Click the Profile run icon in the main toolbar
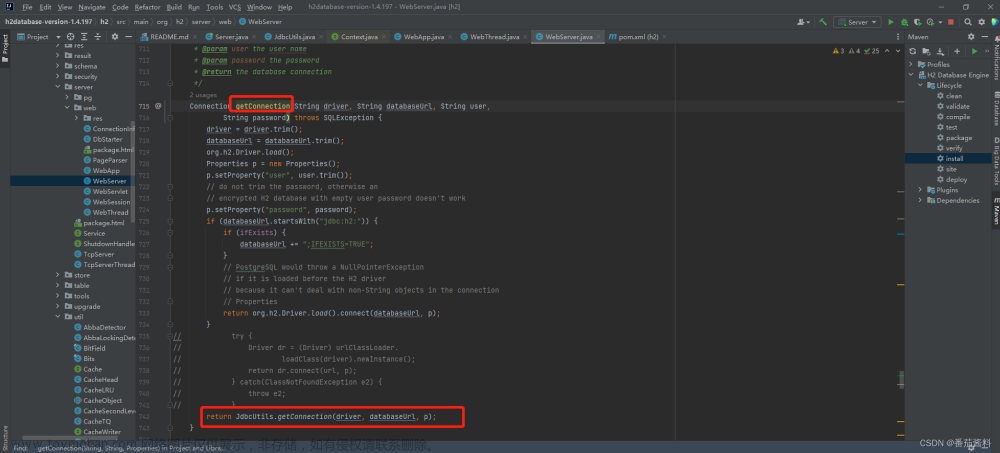Screen dimensions: 1000x453 (929, 22)
